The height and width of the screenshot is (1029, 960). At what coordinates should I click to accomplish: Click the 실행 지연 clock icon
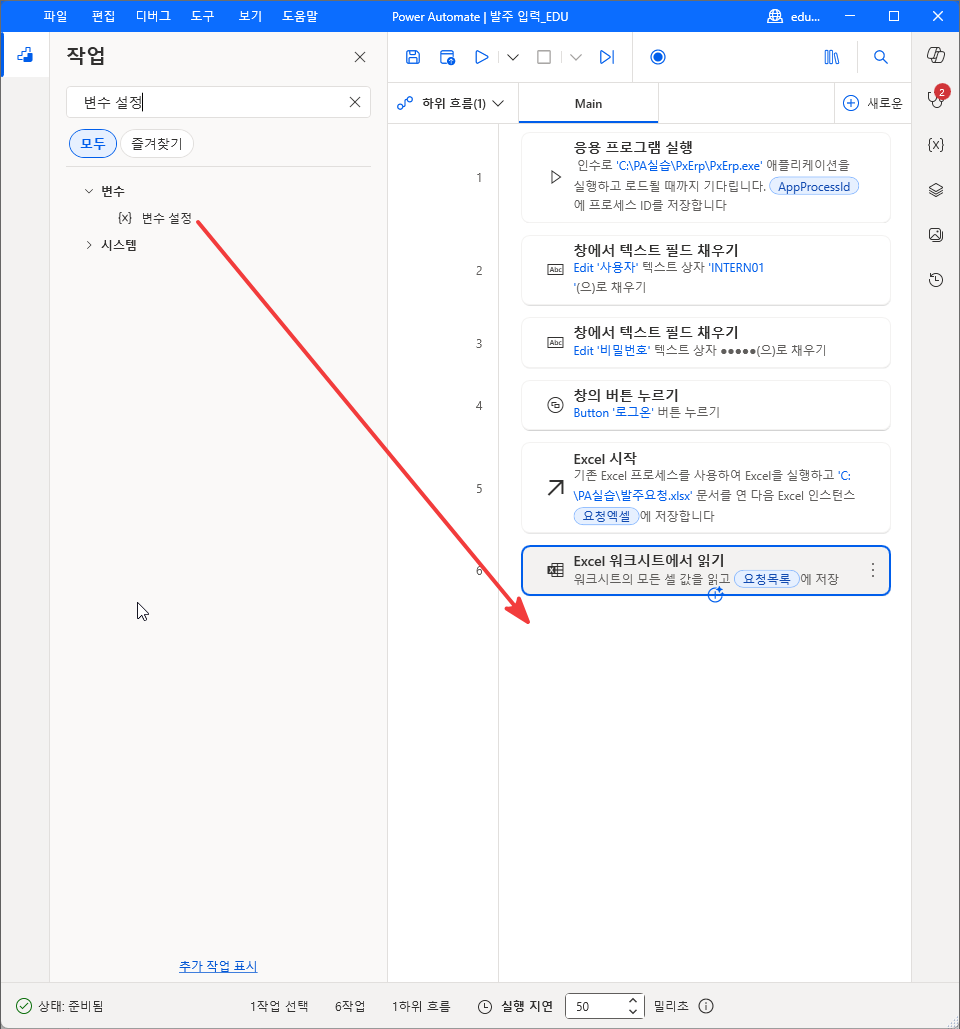pyautogui.click(x=485, y=1006)
